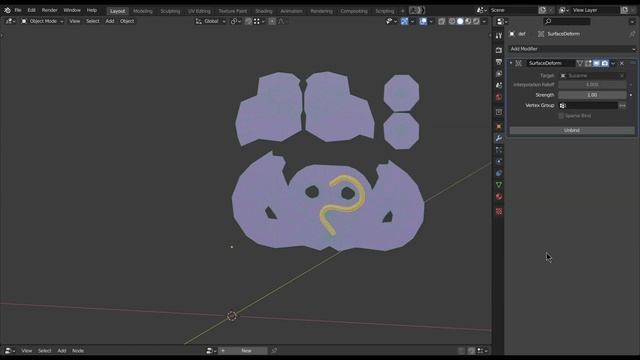640x360 pixels.
Task: Open the Particle properties tab icon
Action: (499, 150)
